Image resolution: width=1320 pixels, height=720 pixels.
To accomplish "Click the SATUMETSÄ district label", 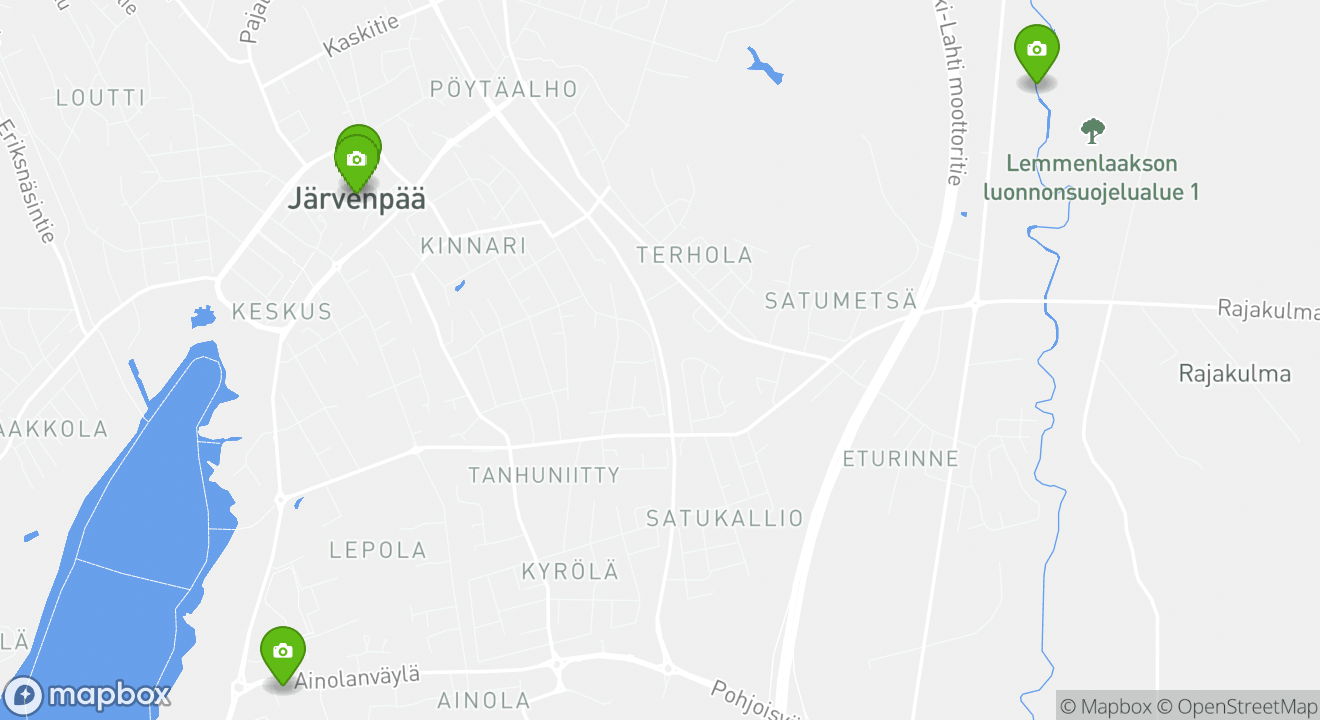I will (x=841, y=301).
